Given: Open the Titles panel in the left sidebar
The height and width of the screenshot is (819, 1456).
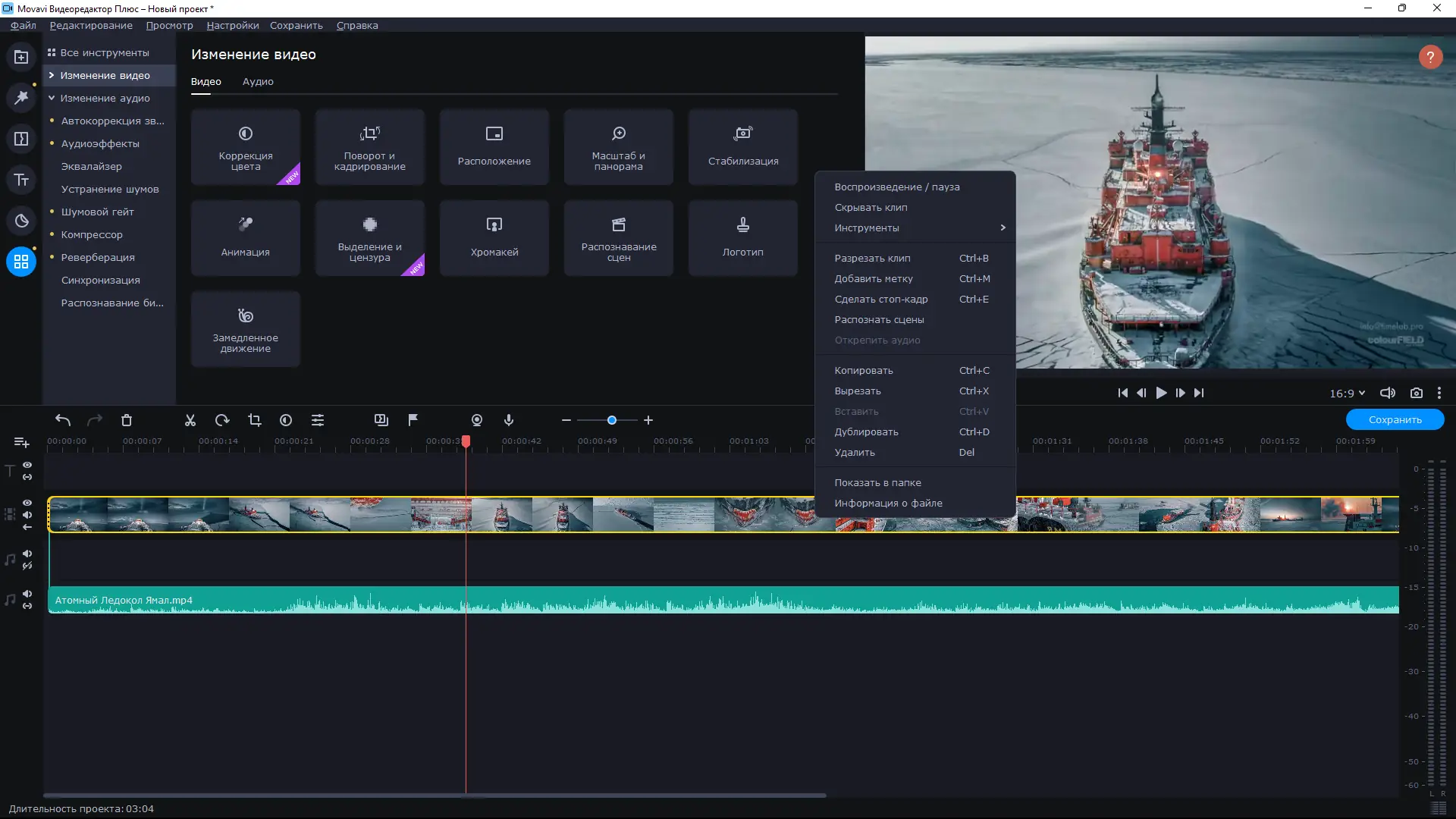Looking at the screenshot, I should point(21,180).
